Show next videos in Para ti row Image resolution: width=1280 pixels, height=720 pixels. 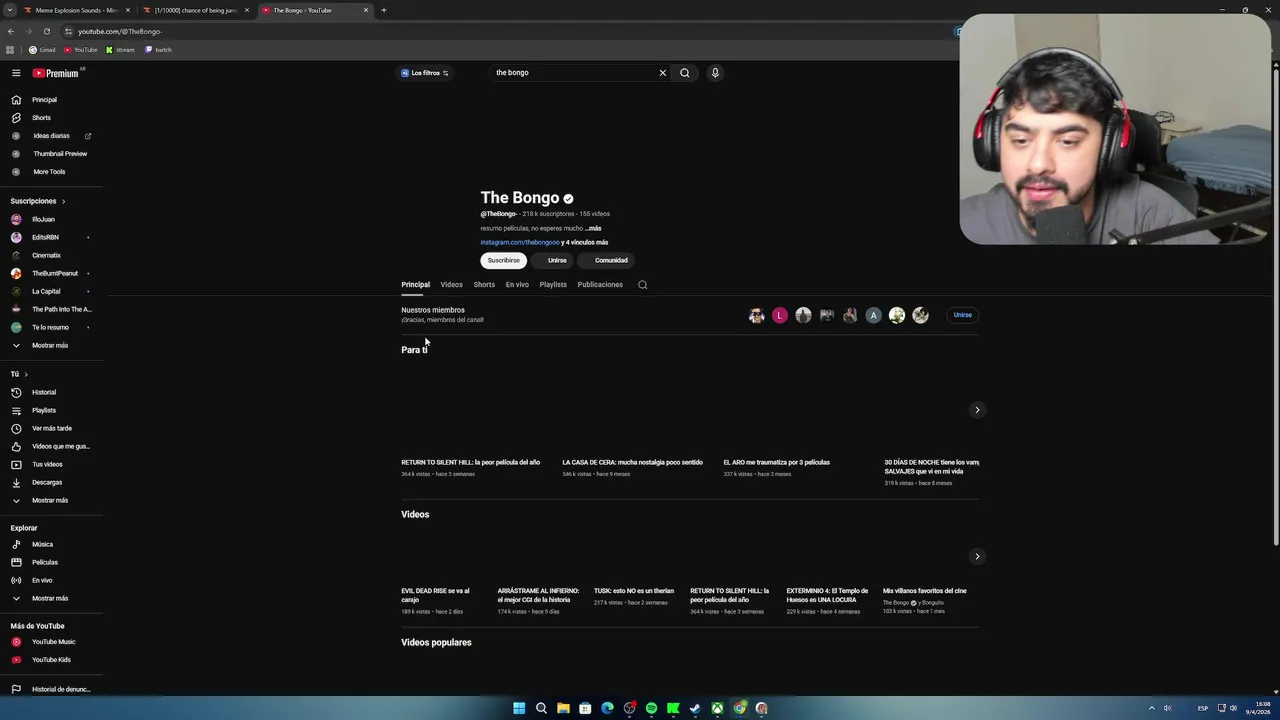[977, 410]
